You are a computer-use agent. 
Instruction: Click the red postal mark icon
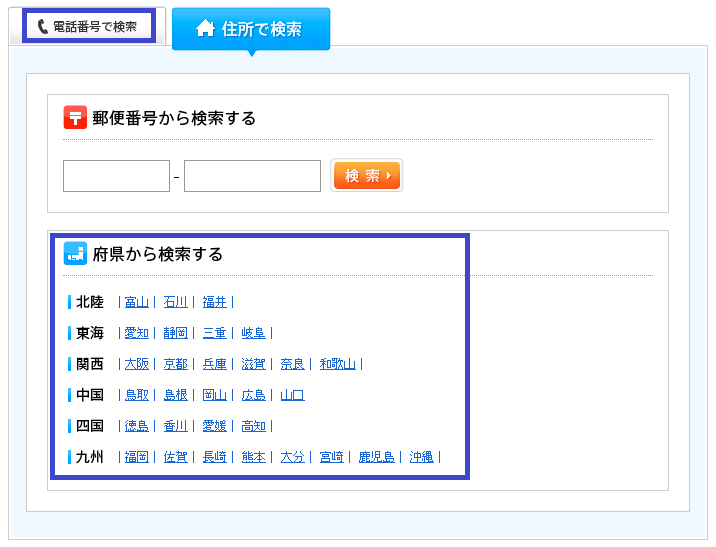point(75,117)
